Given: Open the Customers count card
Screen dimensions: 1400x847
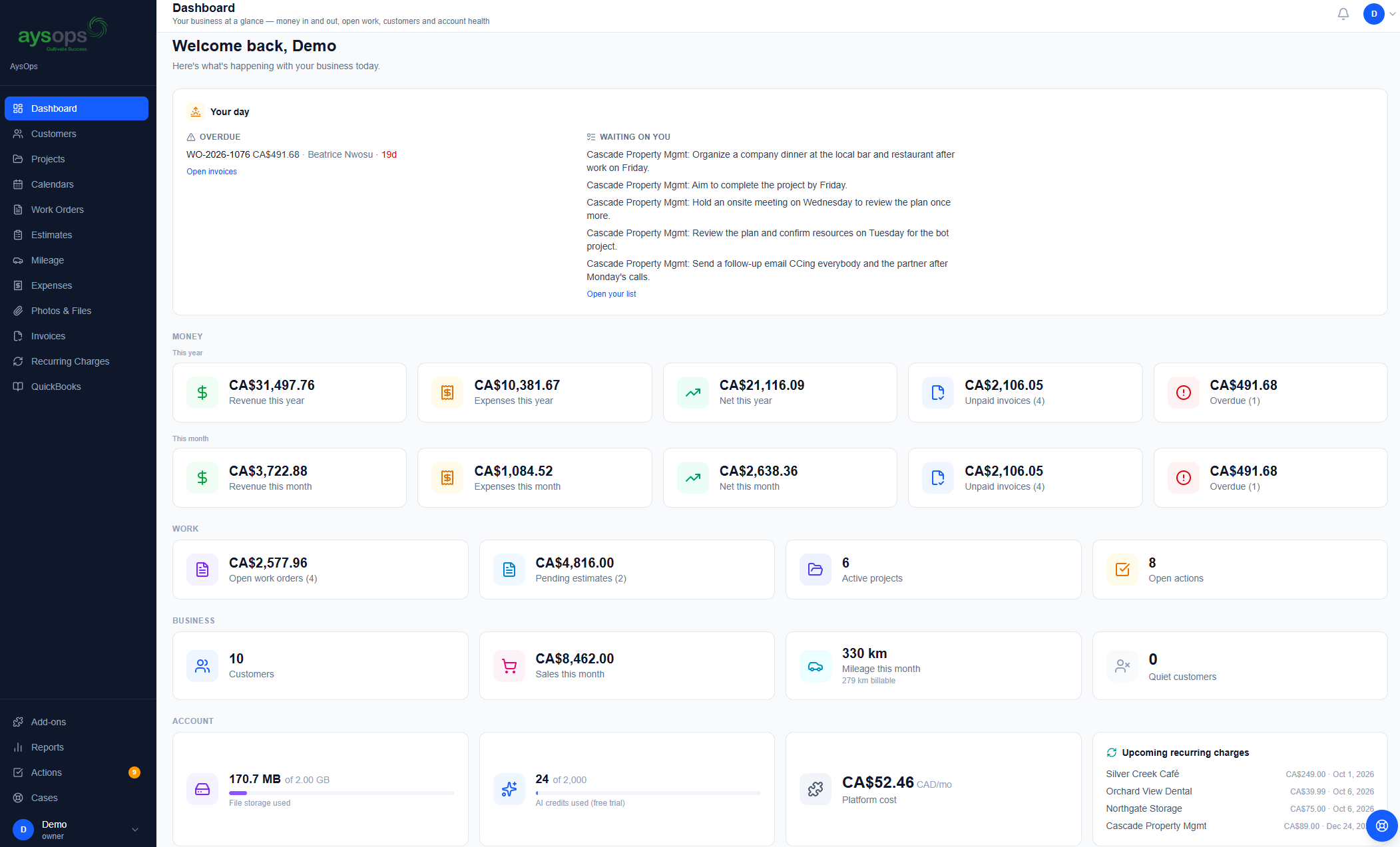Looking at the screenshot, I should click(x=320, y=665).
